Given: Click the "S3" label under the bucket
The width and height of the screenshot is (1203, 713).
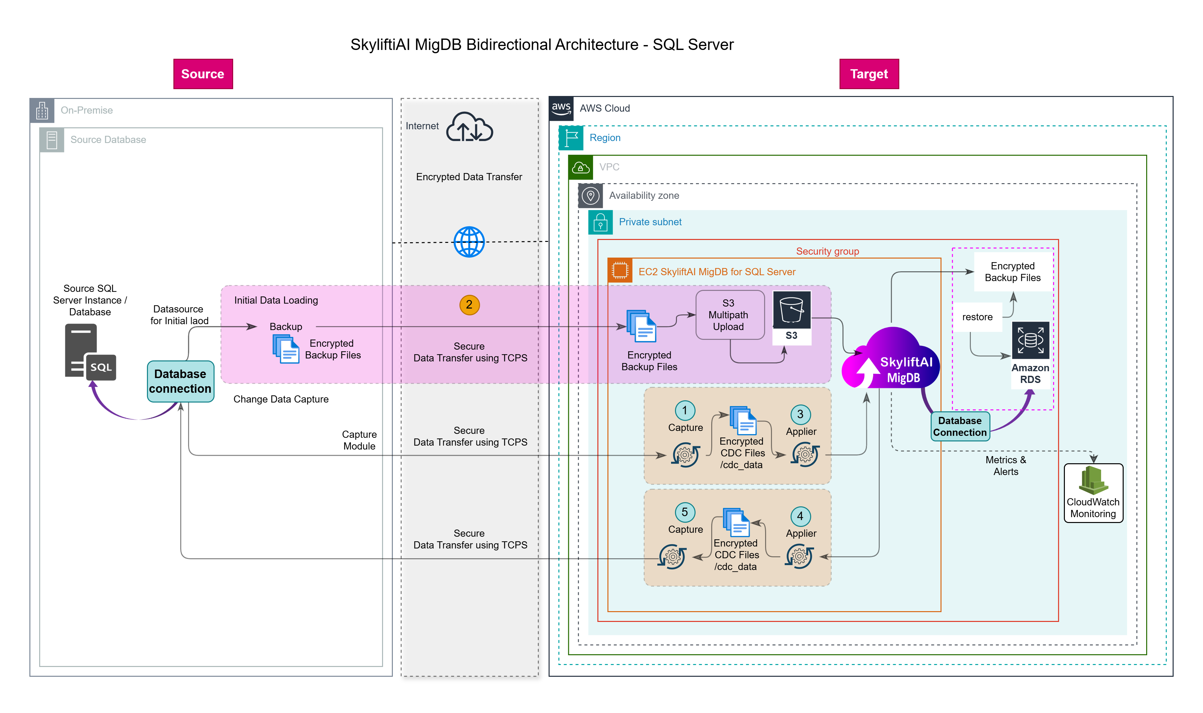Looking at the screenshot, I should click(x=791, y=336).
